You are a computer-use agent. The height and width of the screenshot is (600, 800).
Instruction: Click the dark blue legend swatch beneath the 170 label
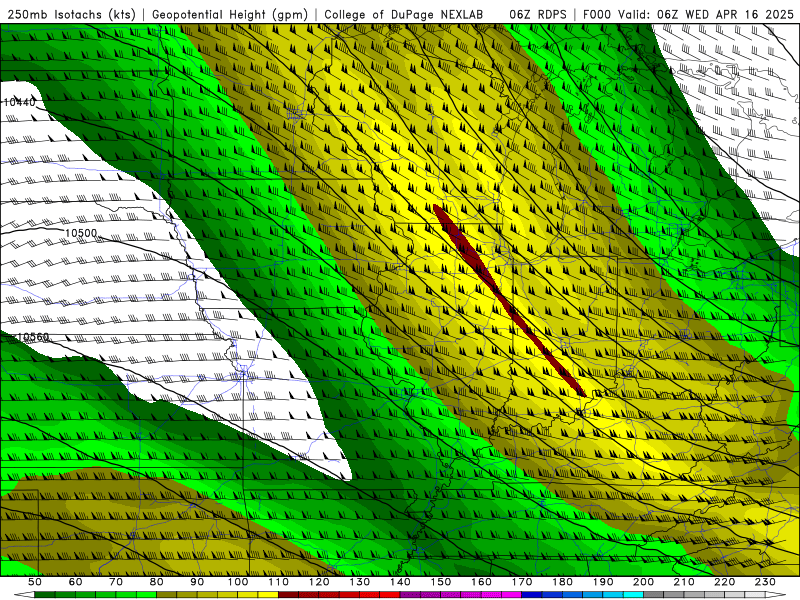(532, 595)
